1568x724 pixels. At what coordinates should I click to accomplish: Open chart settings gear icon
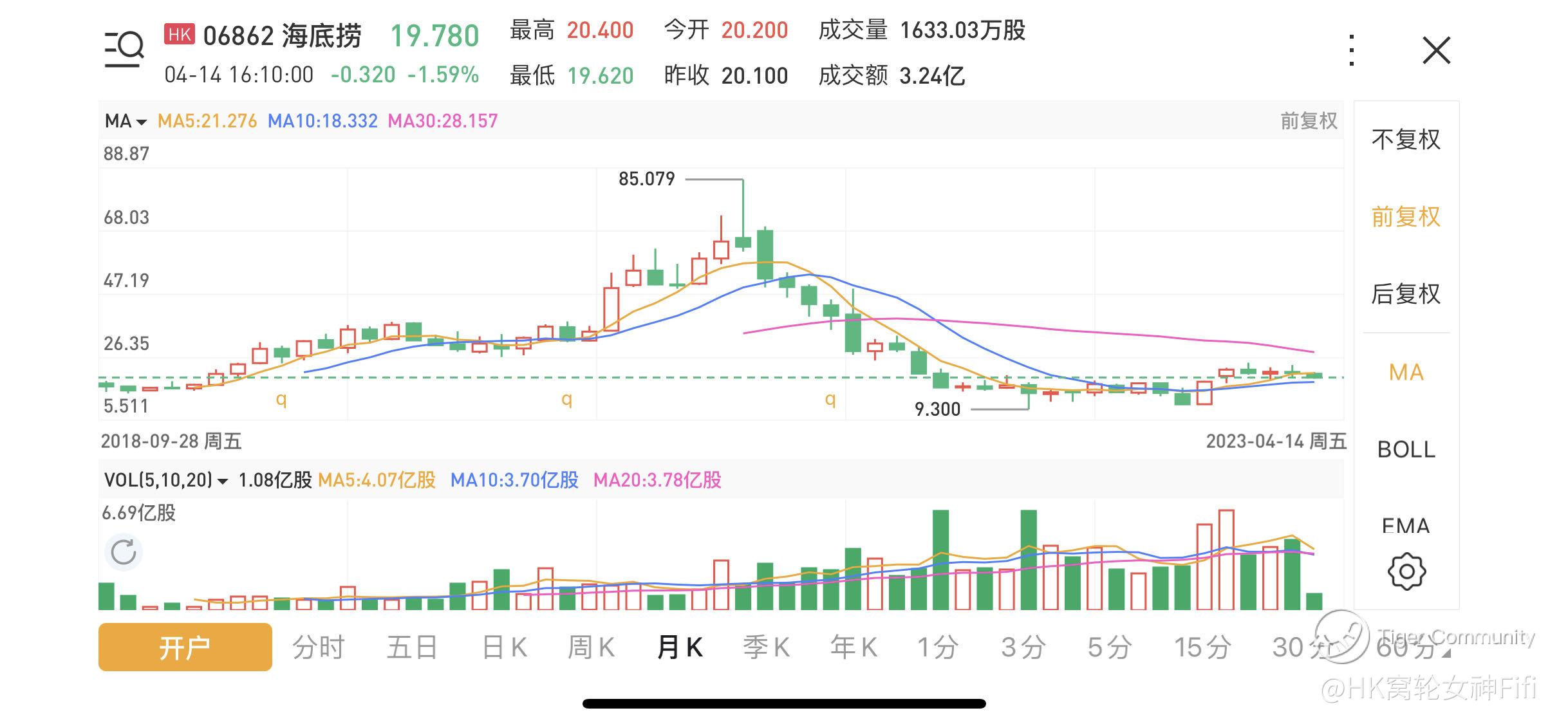[1406, 571]
